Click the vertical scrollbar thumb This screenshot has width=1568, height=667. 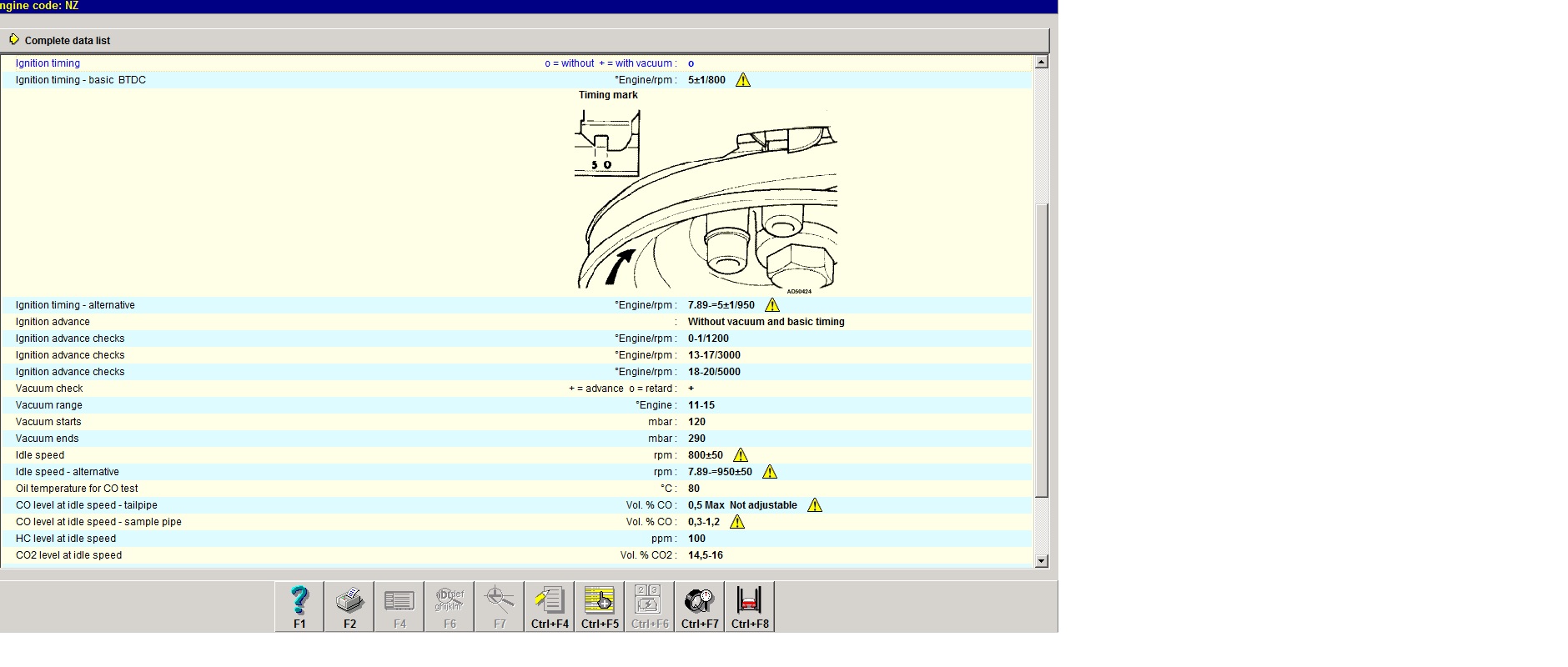tap(1041, 350)
